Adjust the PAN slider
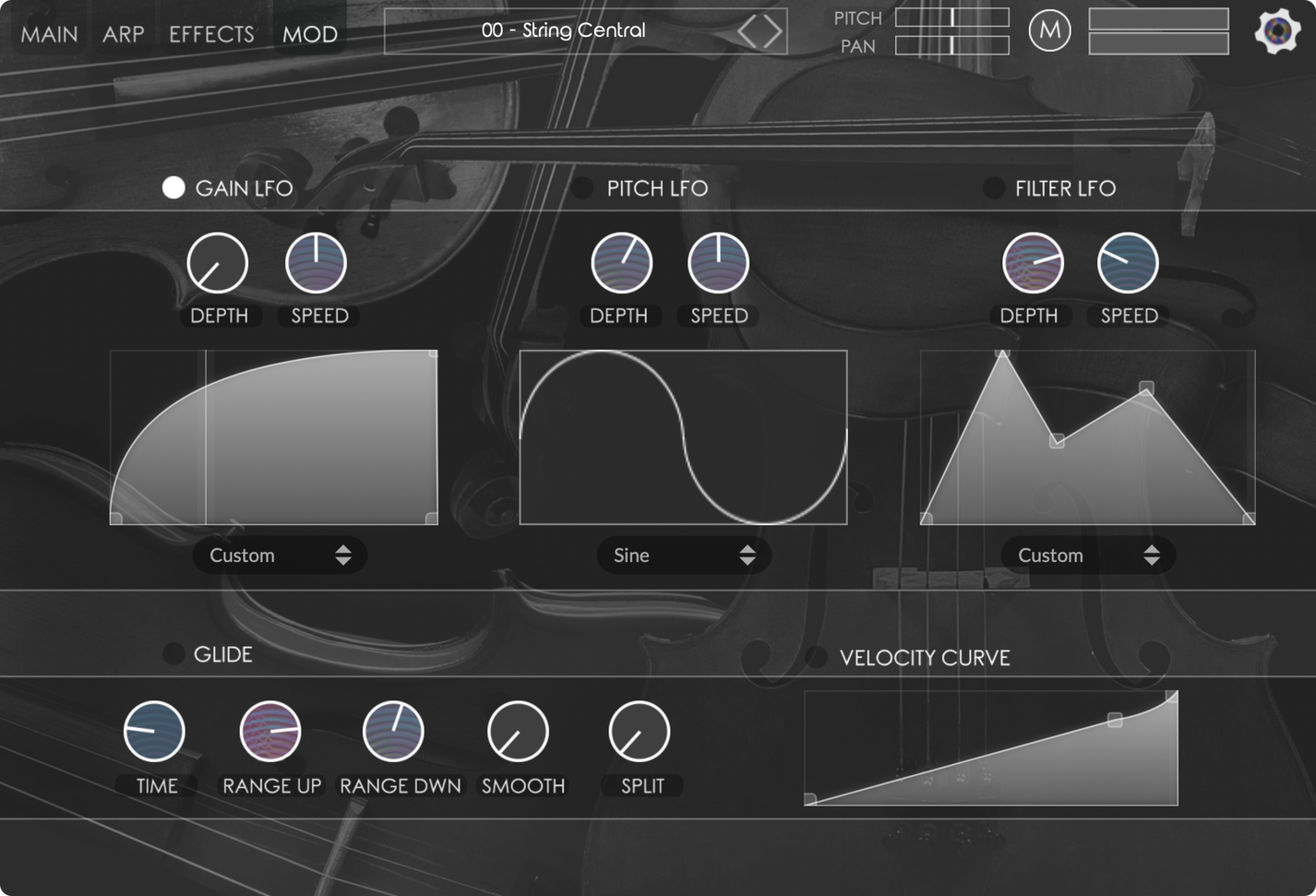 (951, 44)
